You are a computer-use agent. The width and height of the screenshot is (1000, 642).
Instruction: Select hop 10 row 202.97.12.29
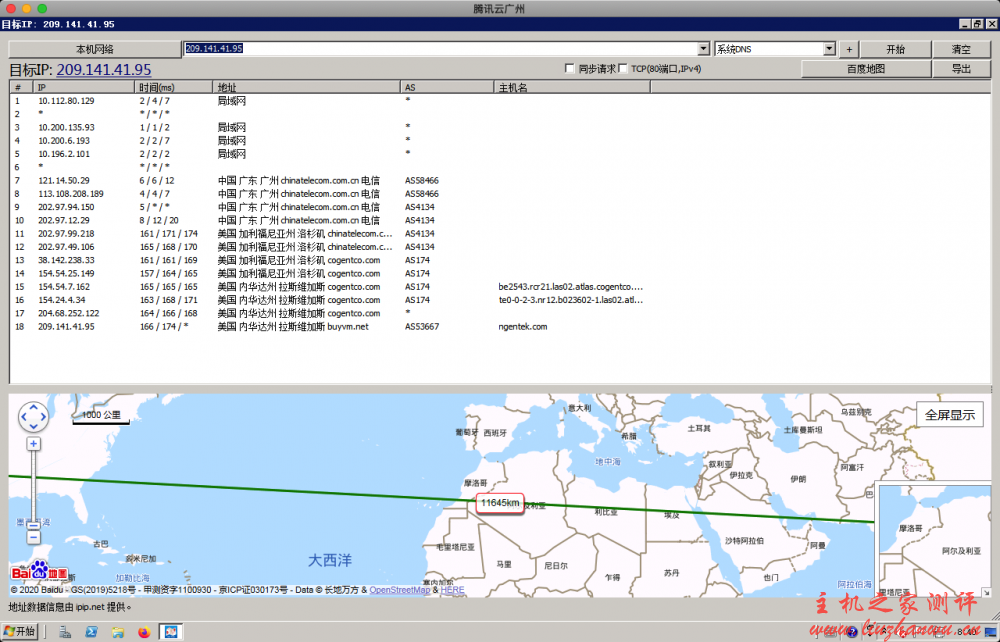click(500, 220)
